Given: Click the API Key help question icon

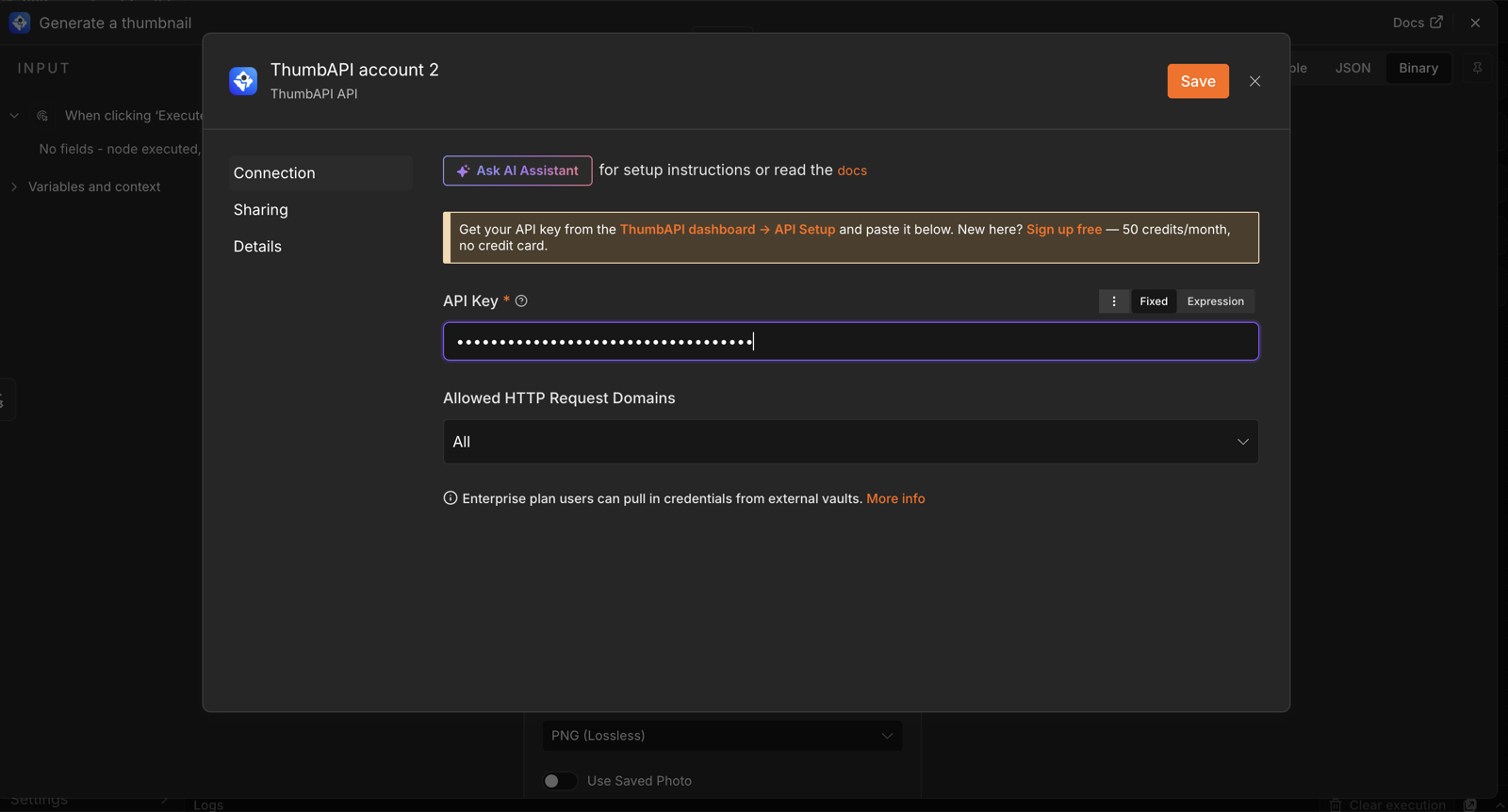Looking at the screenshot, I should [521, 300].
